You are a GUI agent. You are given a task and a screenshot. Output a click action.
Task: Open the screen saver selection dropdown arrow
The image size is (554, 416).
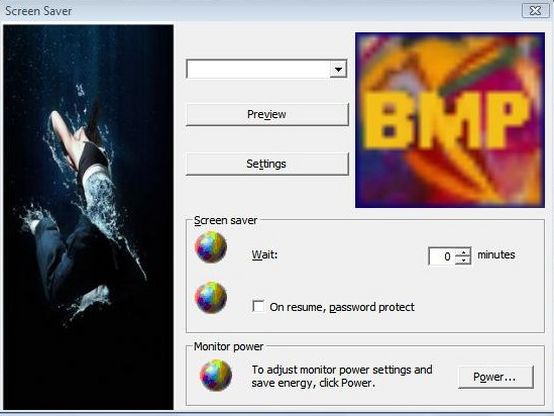[338, 69]
